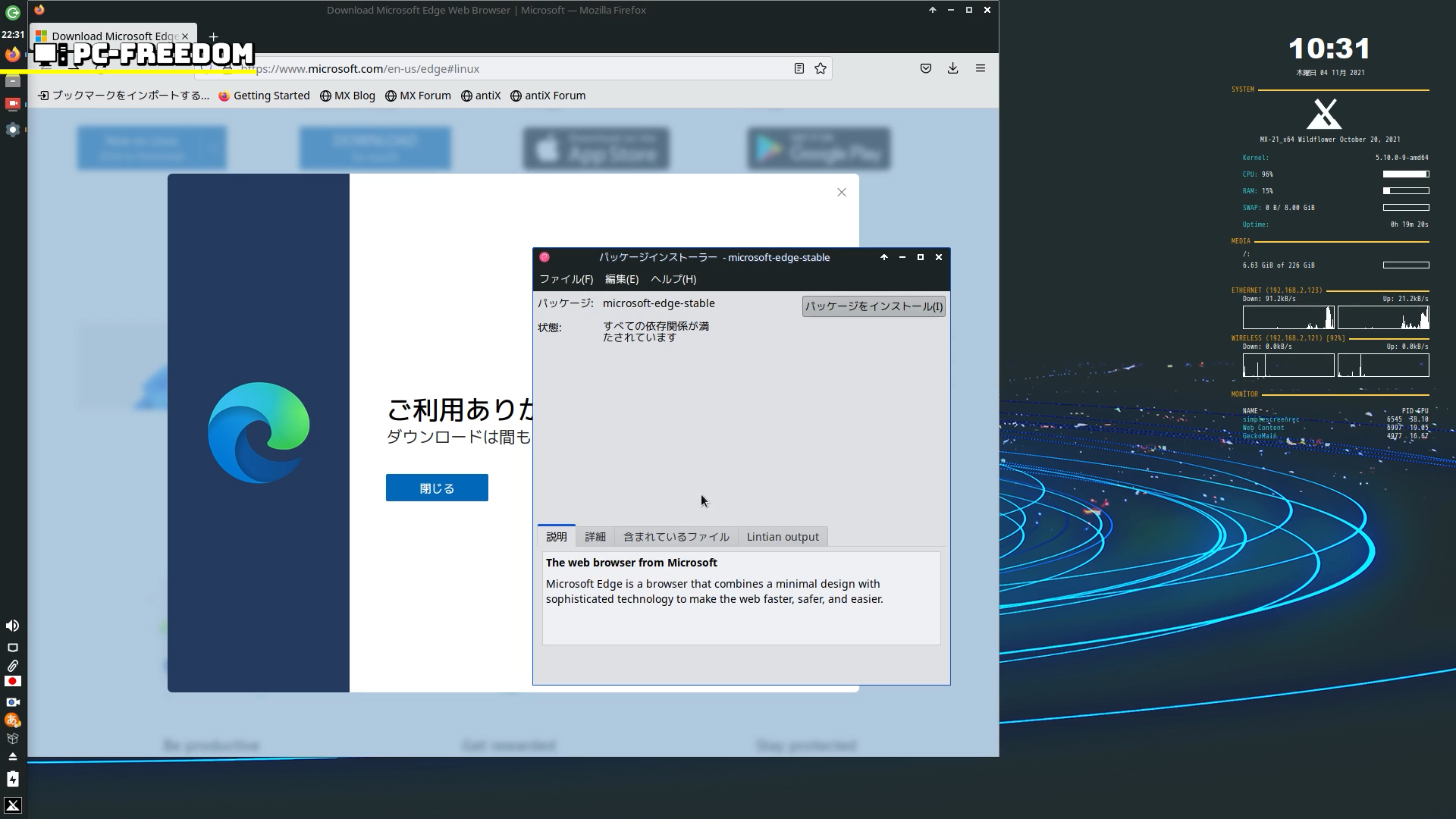Viewport: 1456px width, 819px height.
Task: Switch to the 詳細 tab
Action: point(595,537)
